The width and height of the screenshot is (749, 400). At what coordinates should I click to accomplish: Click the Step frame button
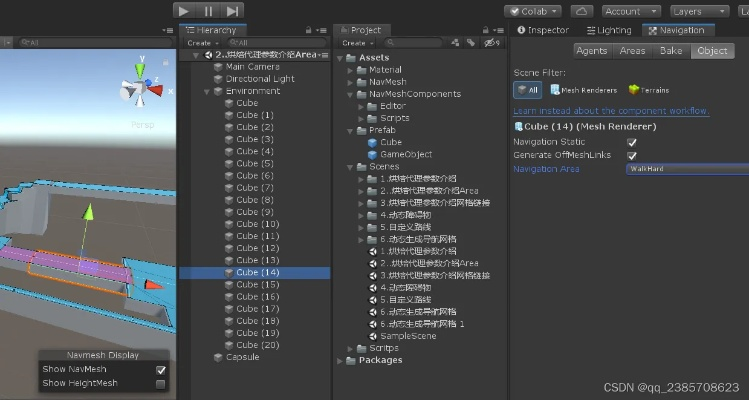pos(232,11)
